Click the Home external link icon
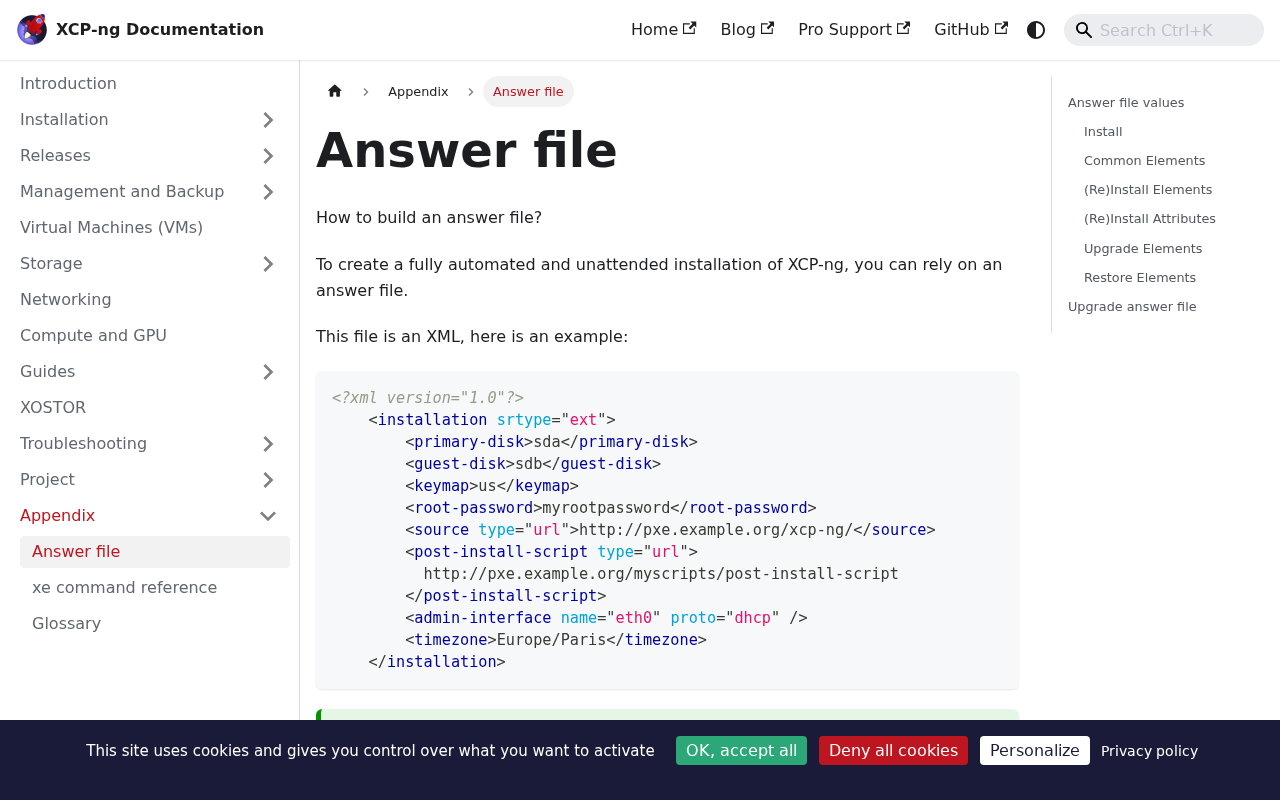The image size is (1280, 800). click(690, 28)
